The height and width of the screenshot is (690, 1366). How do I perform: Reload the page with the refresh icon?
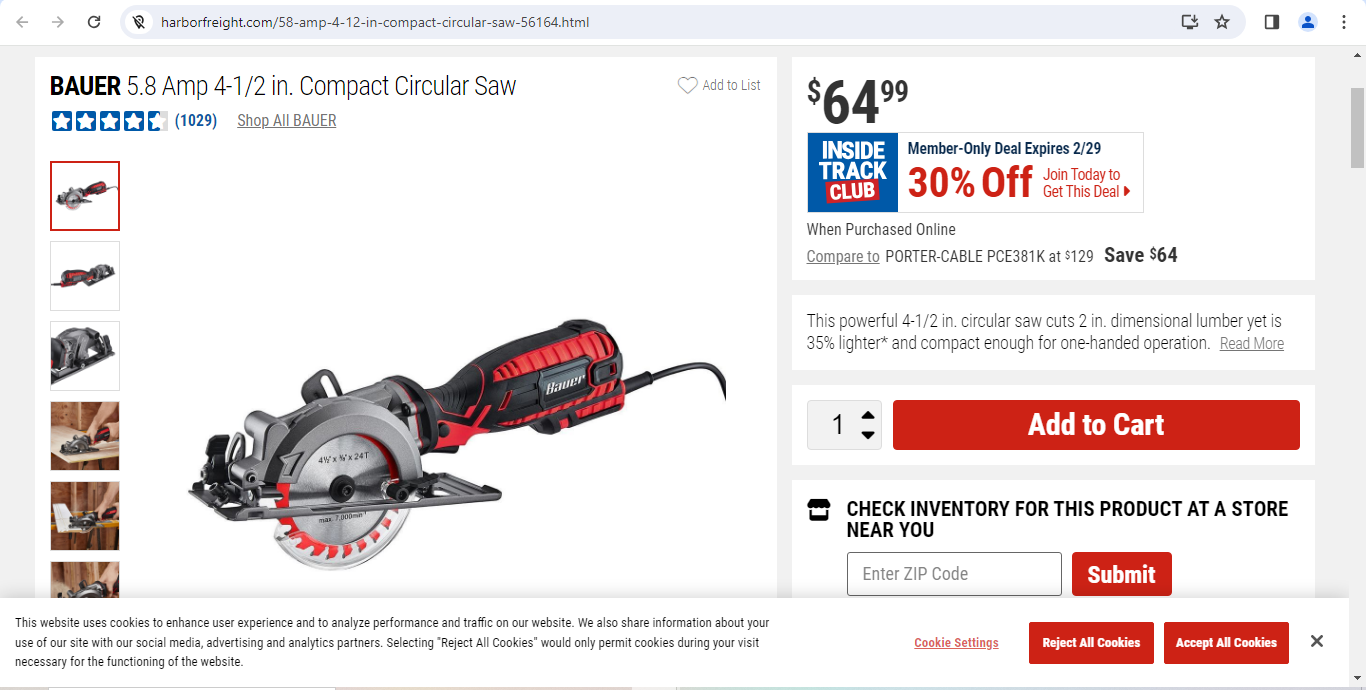point(94,22)
